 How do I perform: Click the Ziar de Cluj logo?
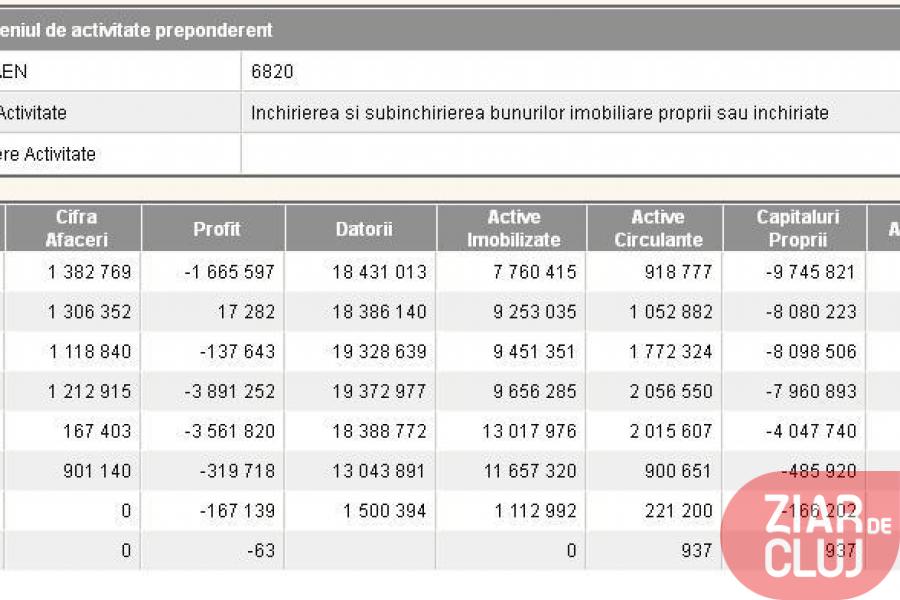pos(811,536)
